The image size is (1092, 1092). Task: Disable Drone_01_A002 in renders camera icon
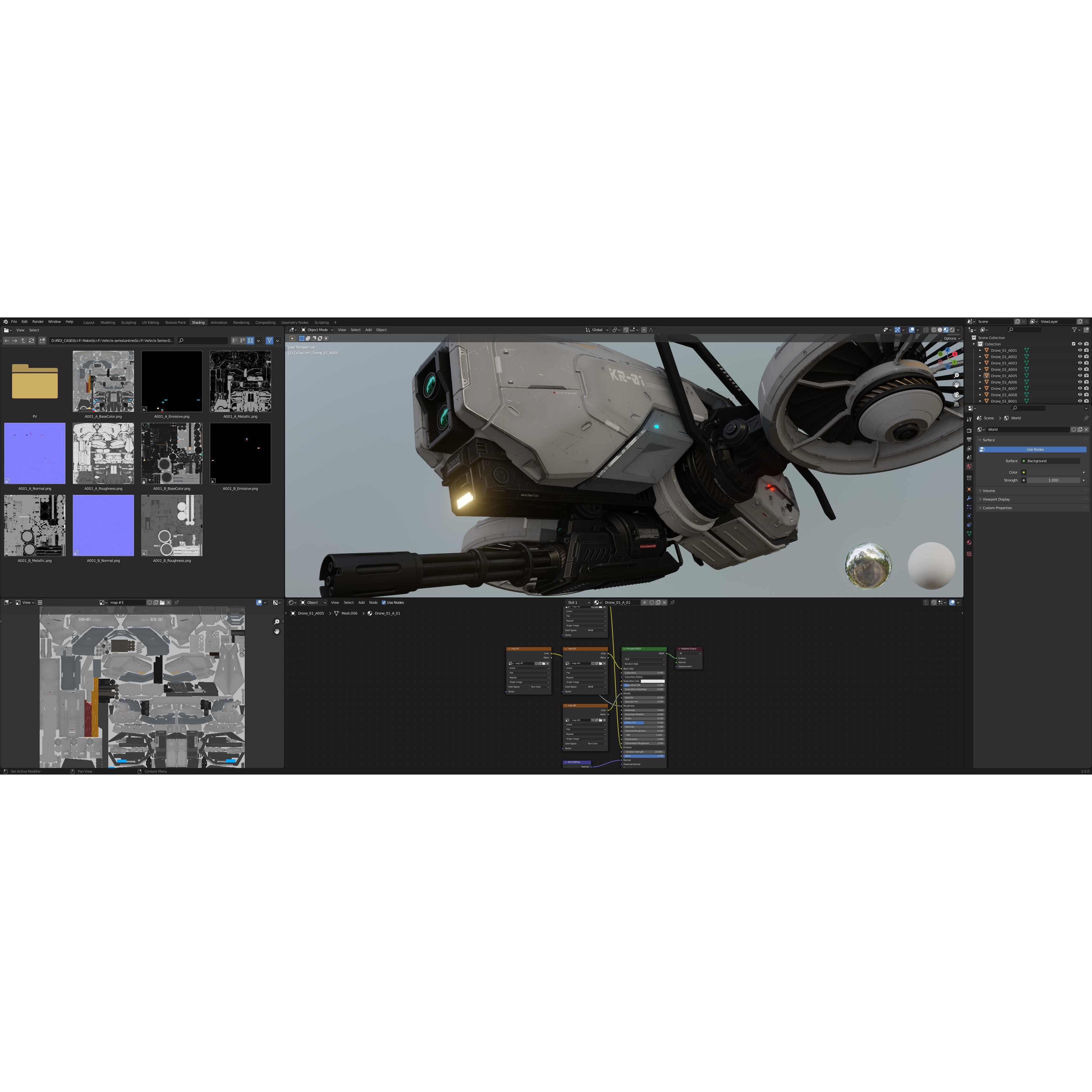pos(1086,357)
